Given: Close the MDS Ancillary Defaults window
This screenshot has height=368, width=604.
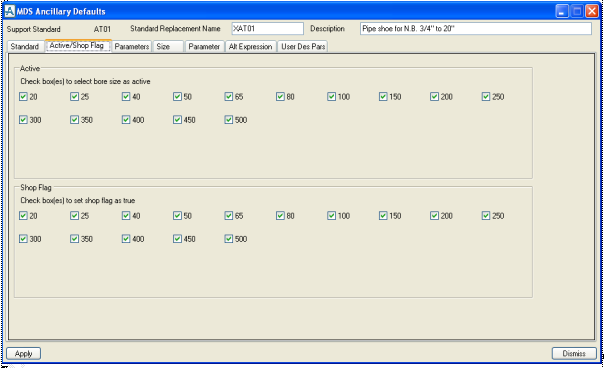Looking at the screenshot, I should coord(591,11).
